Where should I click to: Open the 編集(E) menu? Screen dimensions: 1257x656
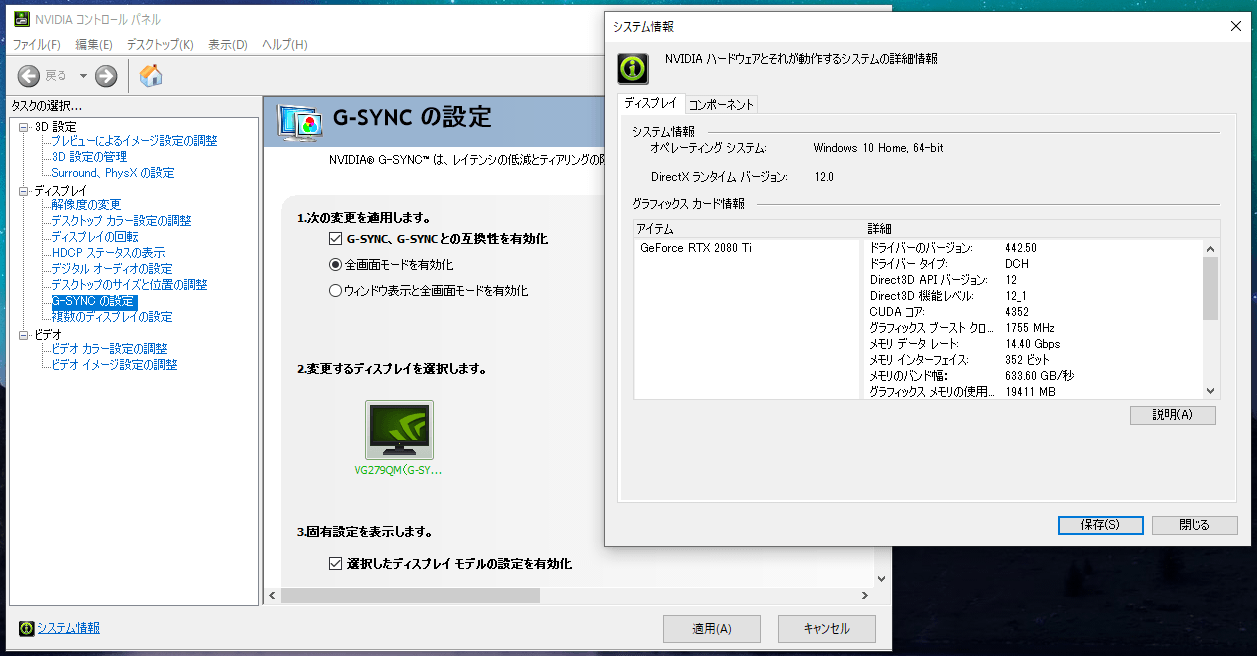tap(93, 45)
